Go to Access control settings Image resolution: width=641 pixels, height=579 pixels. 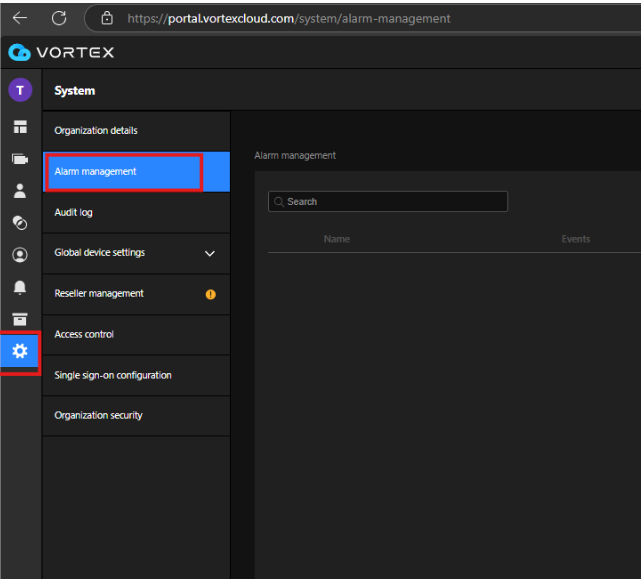(x=84, y=335)
